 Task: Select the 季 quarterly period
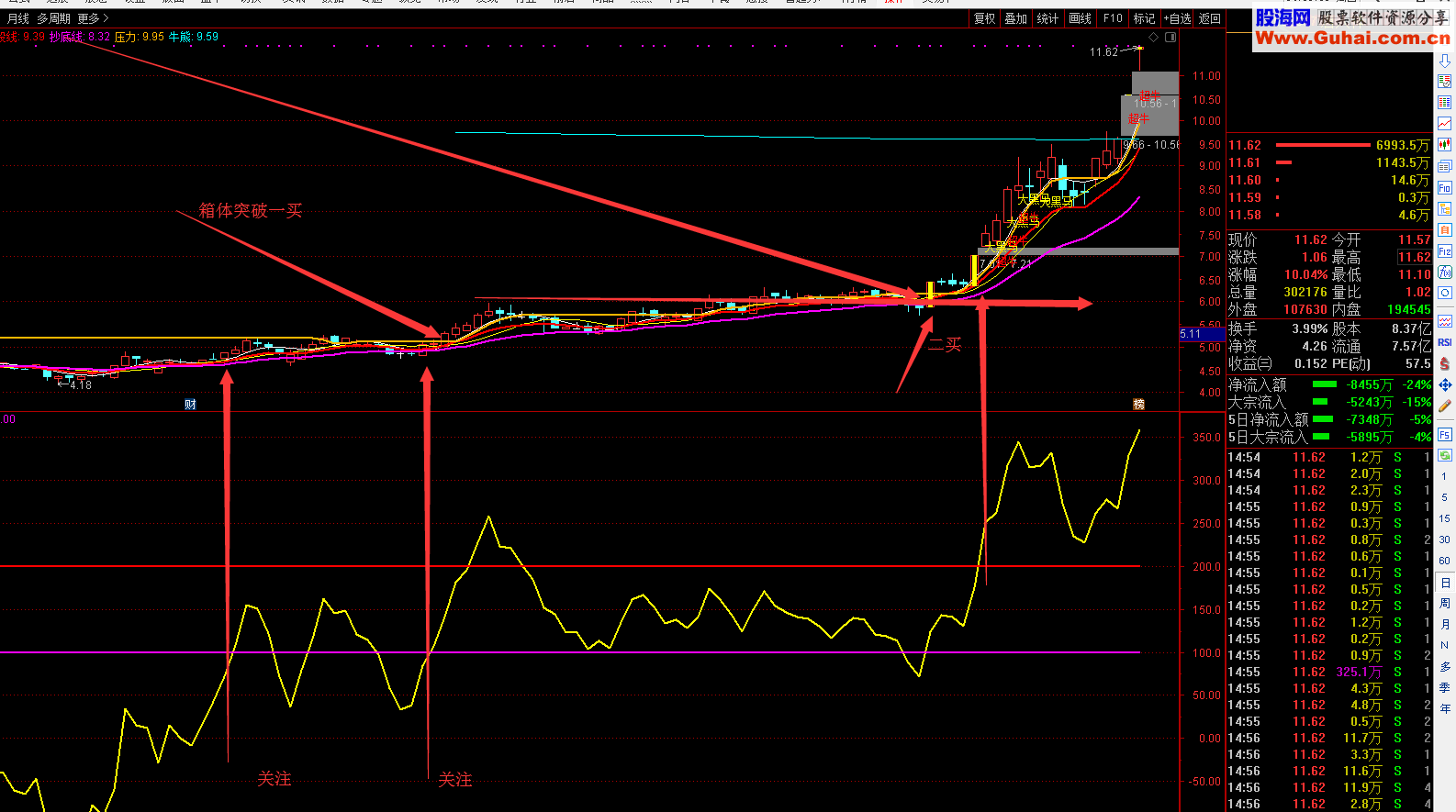pos(1445,687)
